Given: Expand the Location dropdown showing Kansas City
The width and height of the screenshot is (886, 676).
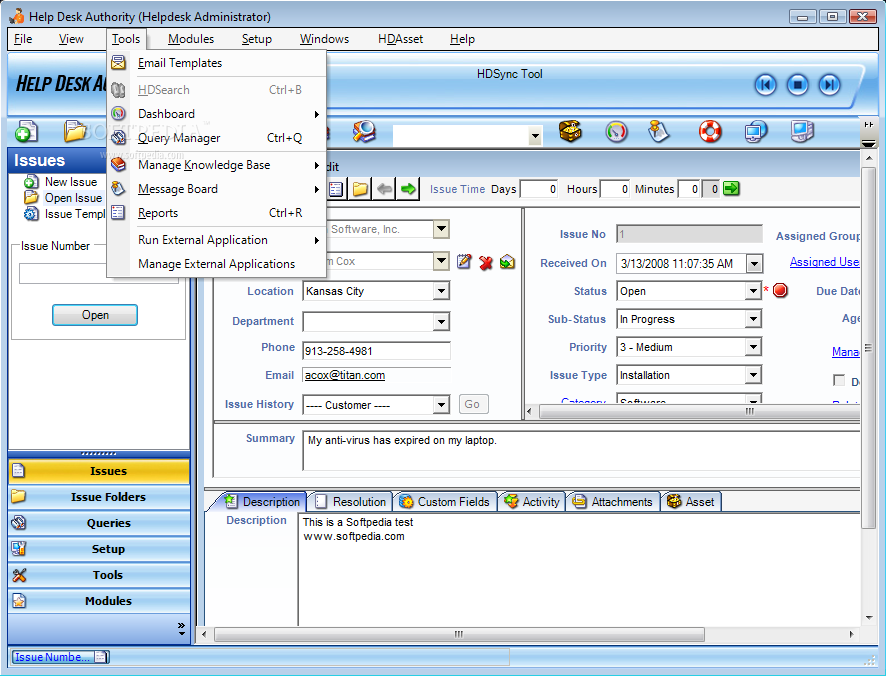Looking at the screenshot, I should point(441,291).
